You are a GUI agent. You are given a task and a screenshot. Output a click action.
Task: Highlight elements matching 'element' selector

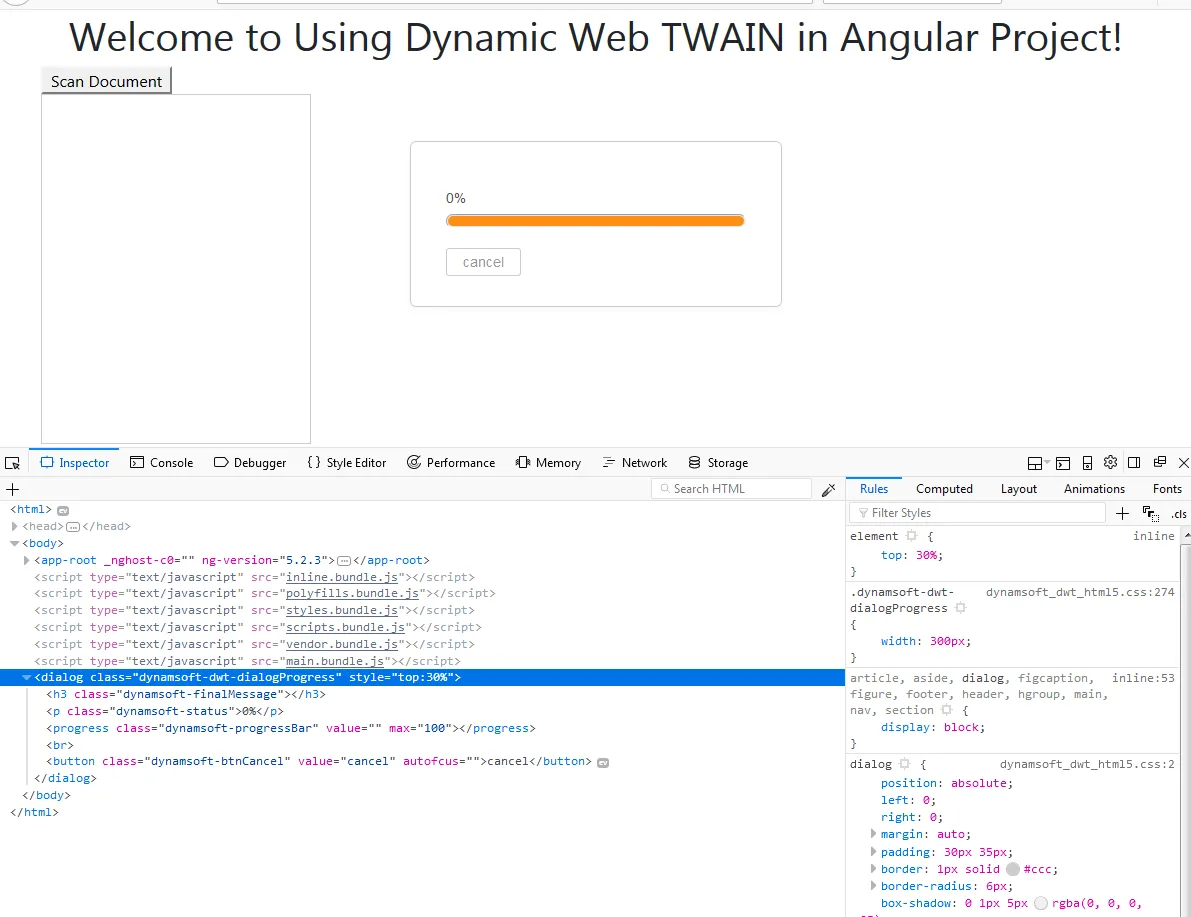tap(911, 536)
